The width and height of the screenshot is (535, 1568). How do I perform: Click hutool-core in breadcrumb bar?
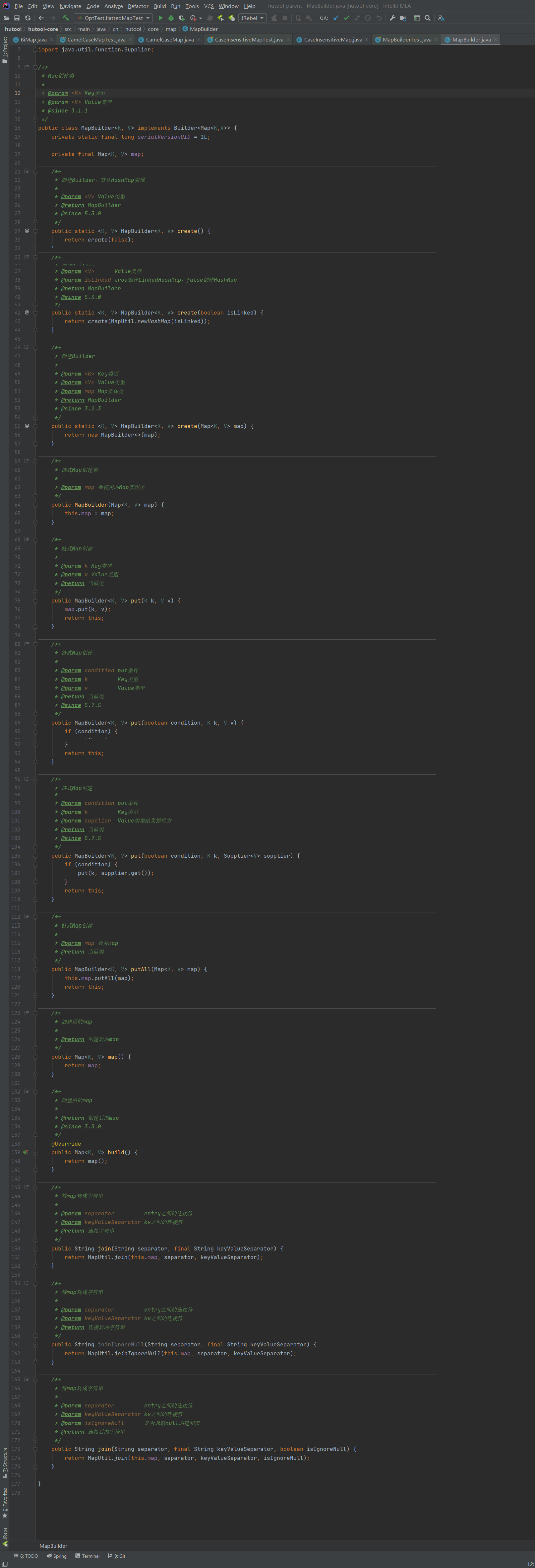click(x=43, y=29)
